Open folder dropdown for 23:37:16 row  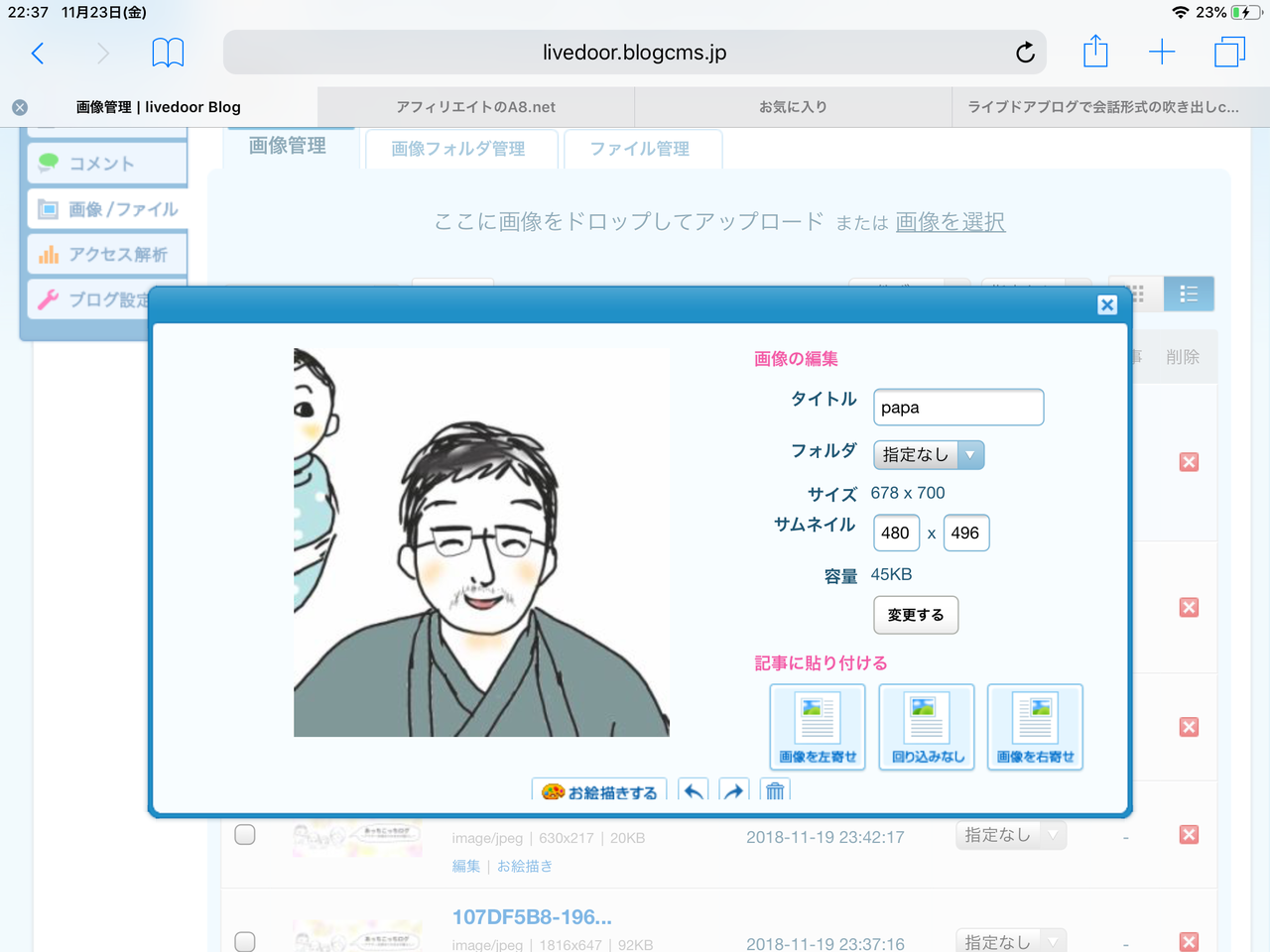(1012, 941)
